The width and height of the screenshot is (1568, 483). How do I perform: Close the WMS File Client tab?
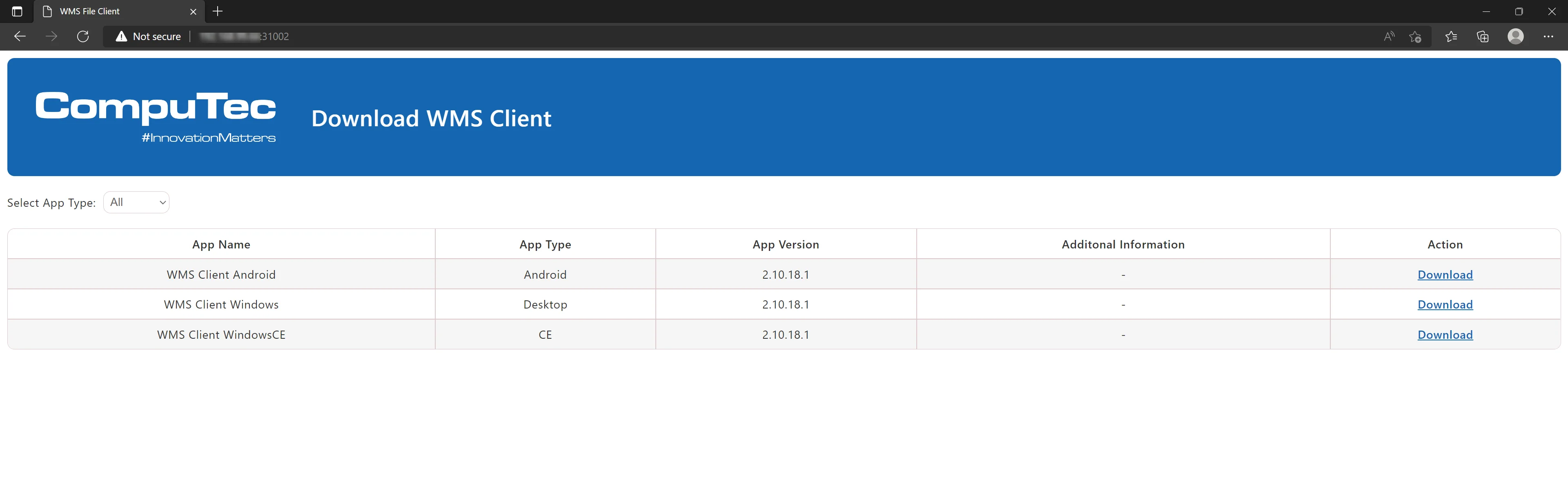193,11
